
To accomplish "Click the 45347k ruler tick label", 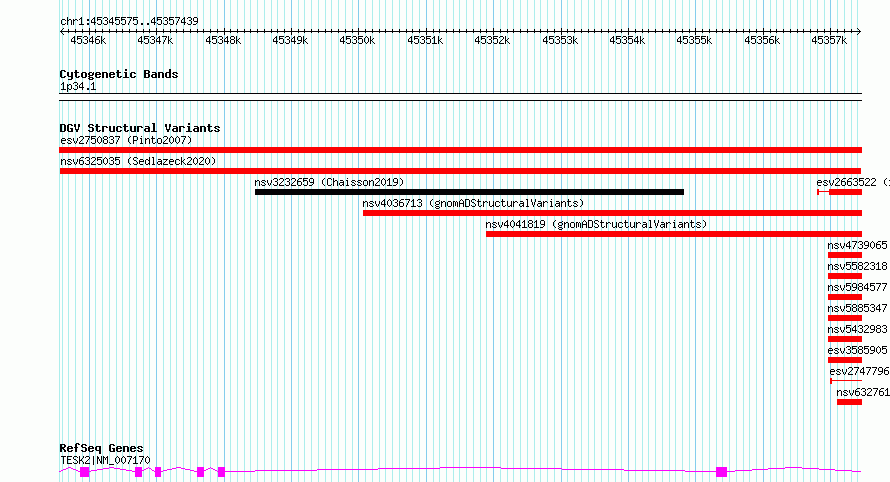I will click(155, 41).
